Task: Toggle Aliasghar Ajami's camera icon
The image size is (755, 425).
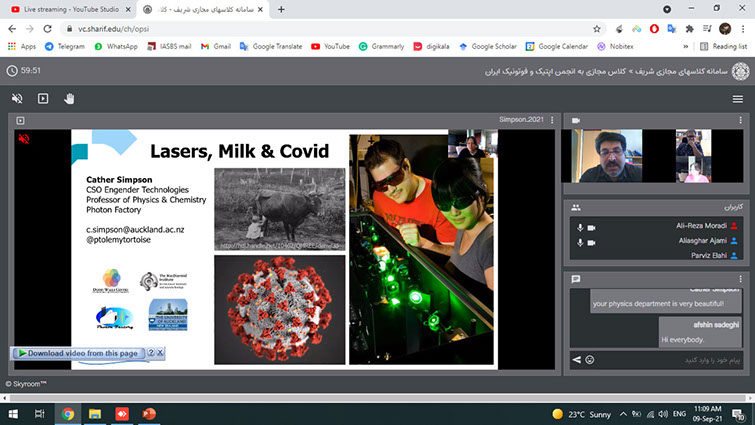Action: tap(592, 241)
